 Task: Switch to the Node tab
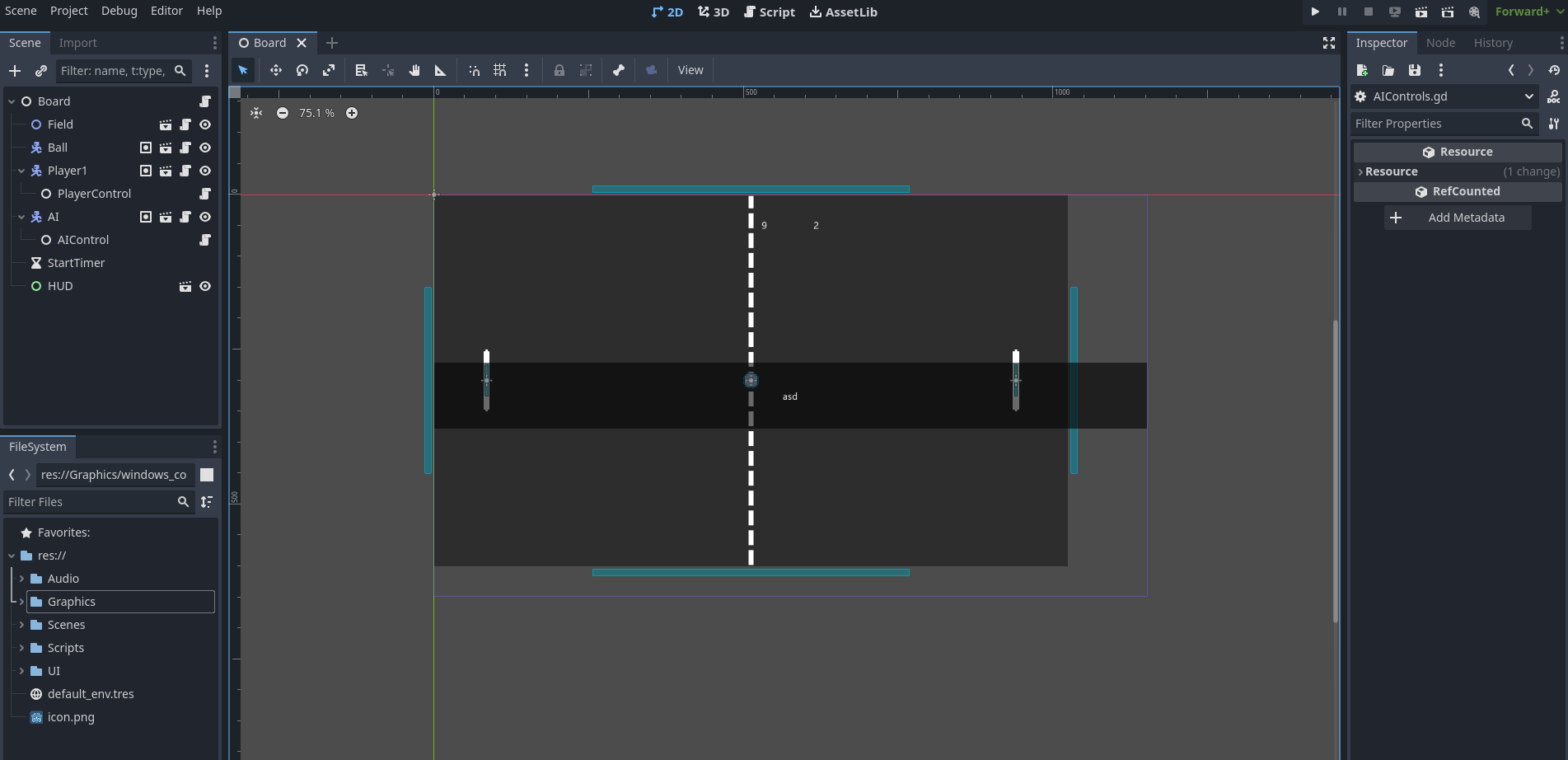click(x=1440, y=43)
